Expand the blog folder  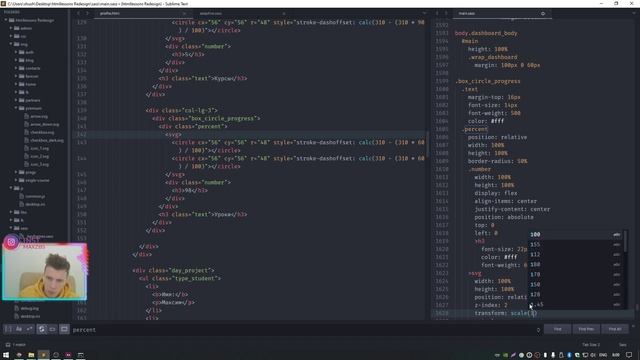[x=16, y=60]
